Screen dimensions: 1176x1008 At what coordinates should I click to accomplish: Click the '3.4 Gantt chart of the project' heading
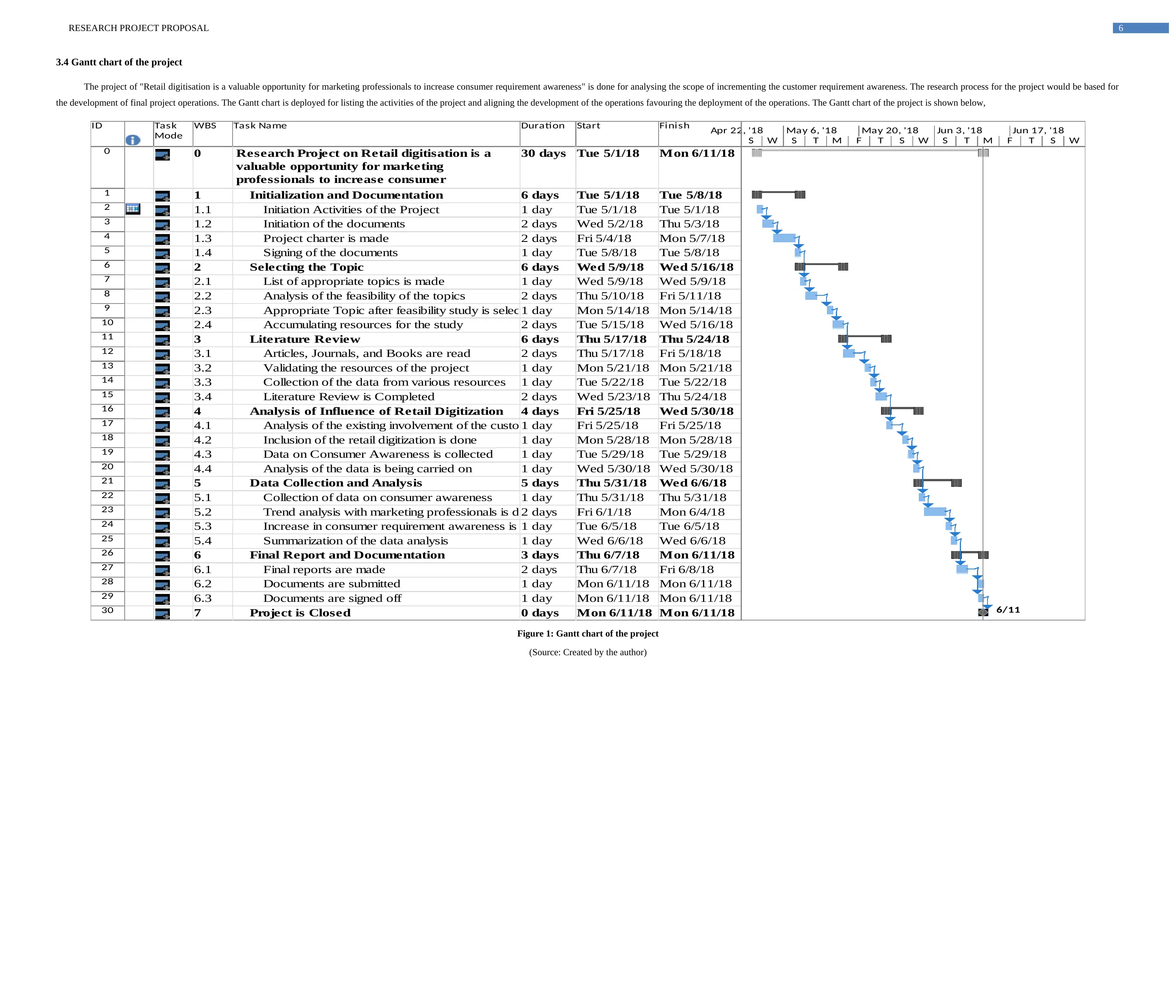pos(119,62)
